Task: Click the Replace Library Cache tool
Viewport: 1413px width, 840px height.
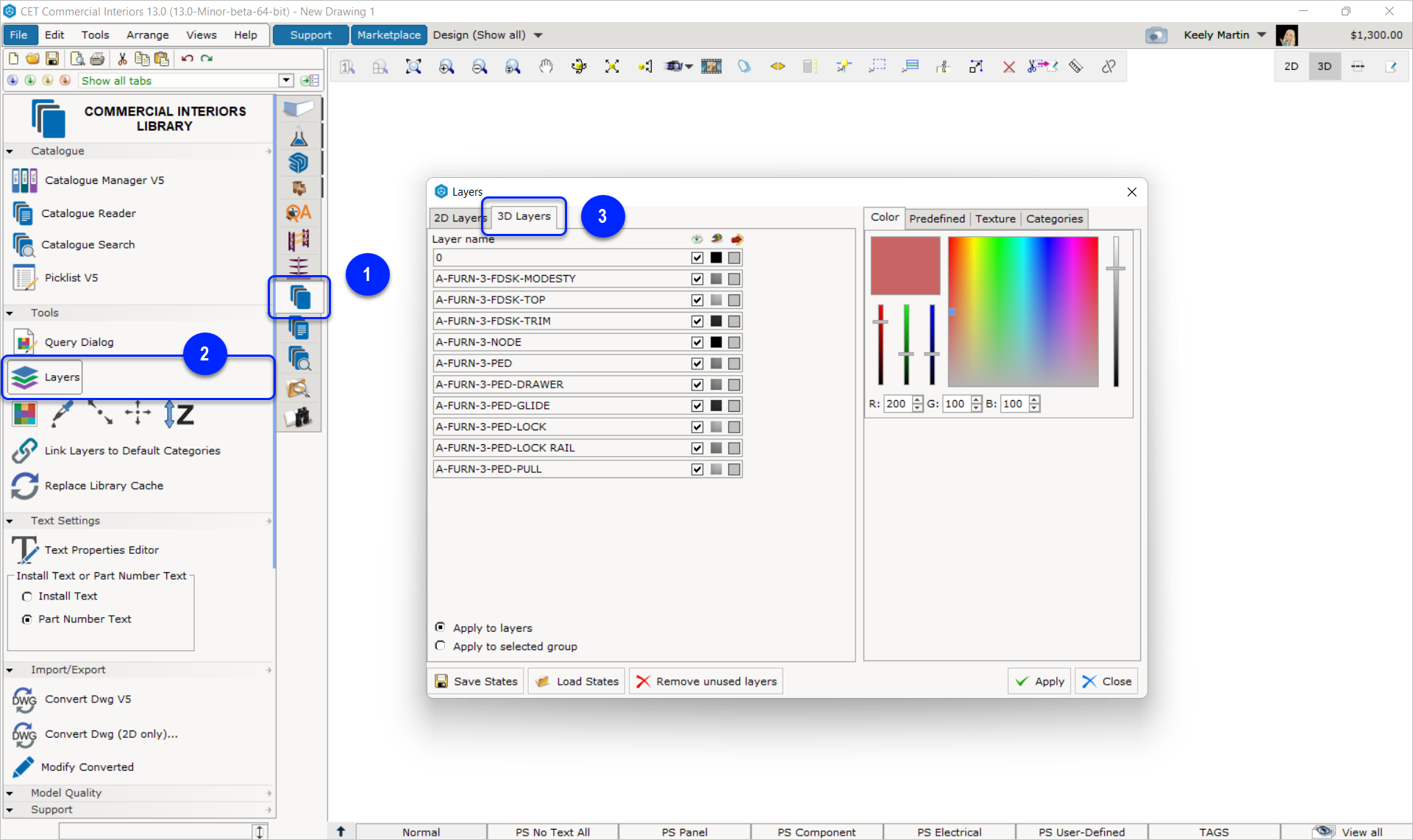Action: (104, 485)
